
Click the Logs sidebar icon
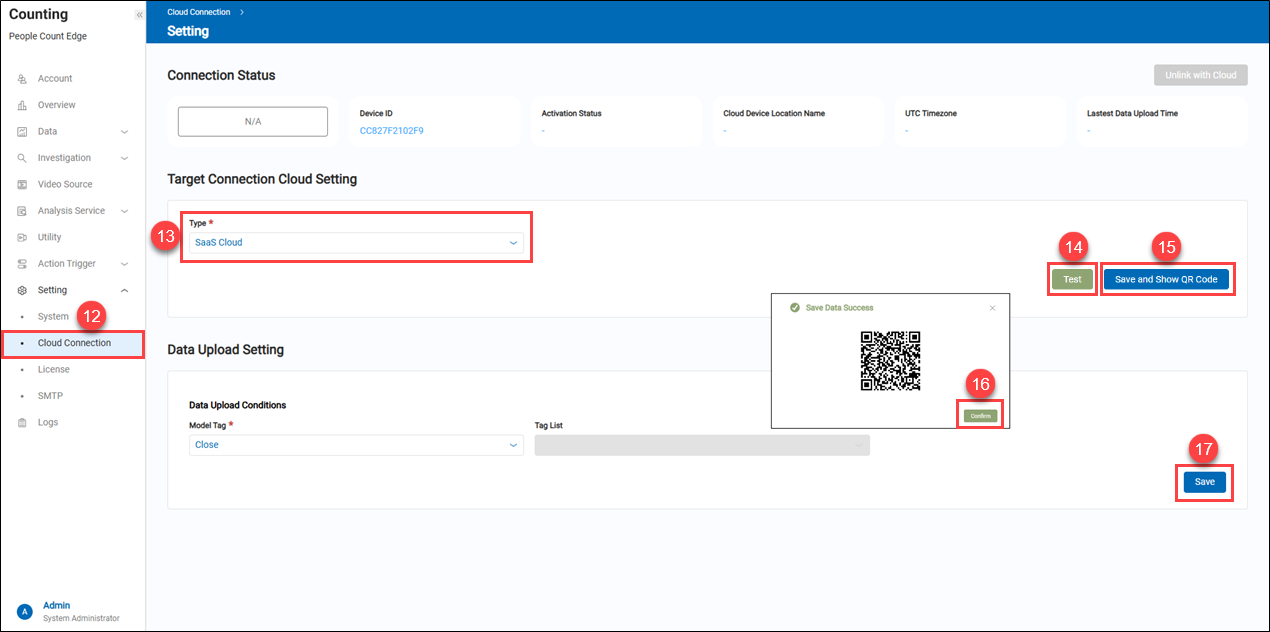click(x=22, y=423)
